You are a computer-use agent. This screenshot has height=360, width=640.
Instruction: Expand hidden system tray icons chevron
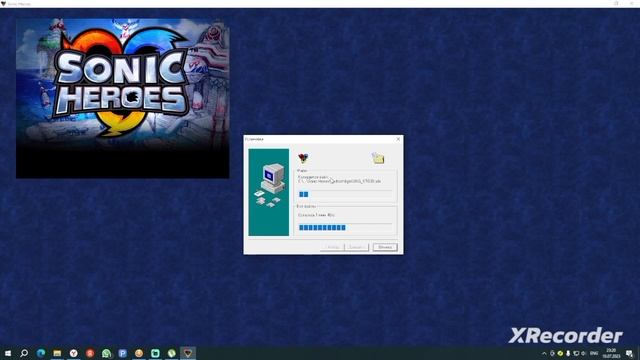(544, 353)
